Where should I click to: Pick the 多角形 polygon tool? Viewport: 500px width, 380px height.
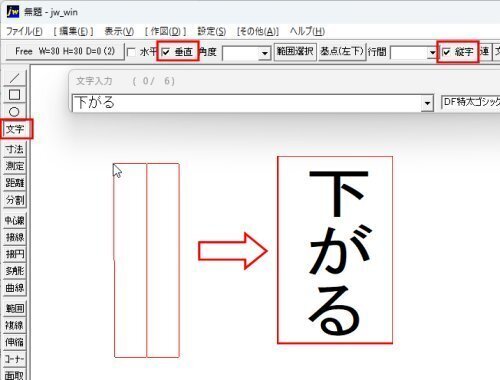[x=15, y=271]
